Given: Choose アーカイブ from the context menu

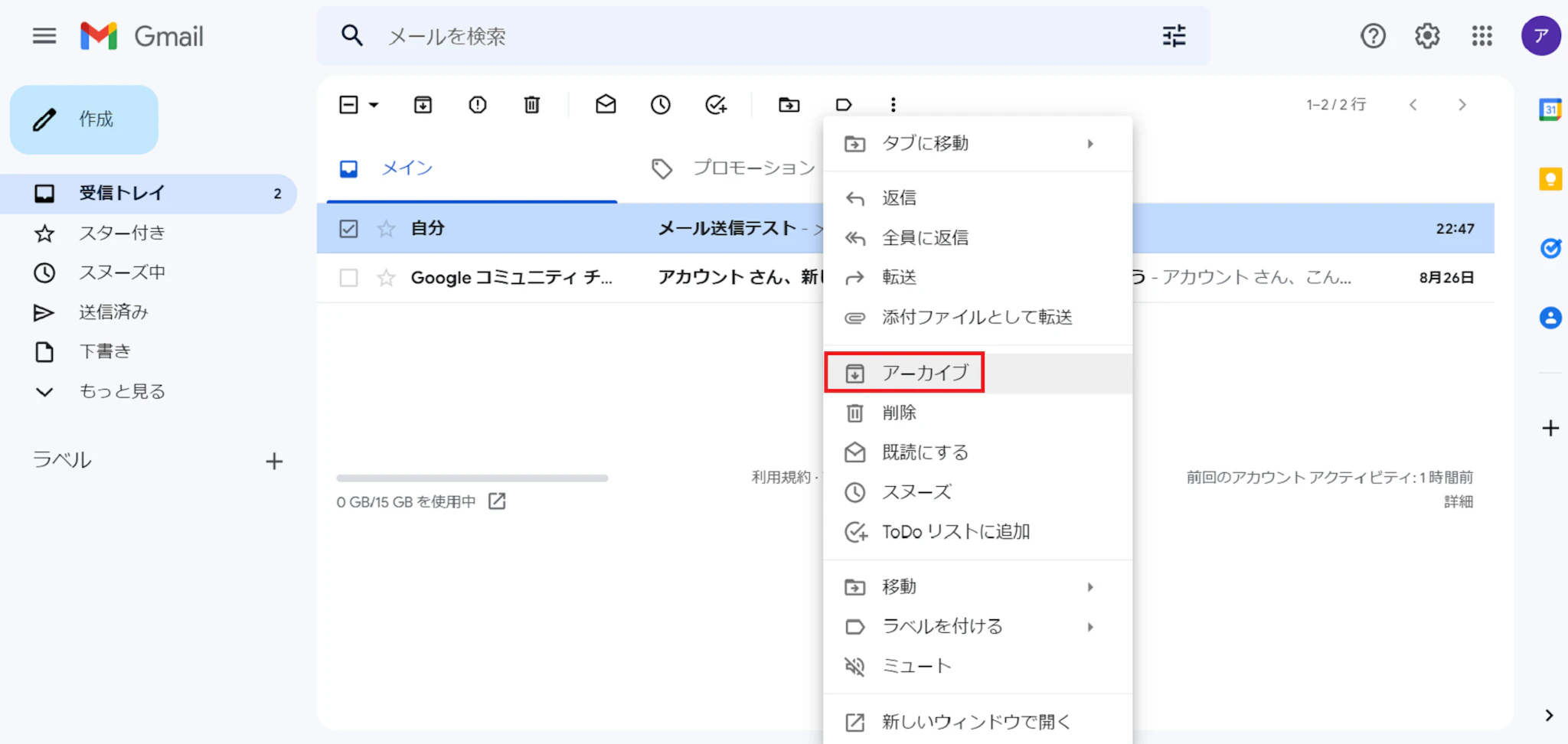Looking at the screenshot, I should point(925,373).
